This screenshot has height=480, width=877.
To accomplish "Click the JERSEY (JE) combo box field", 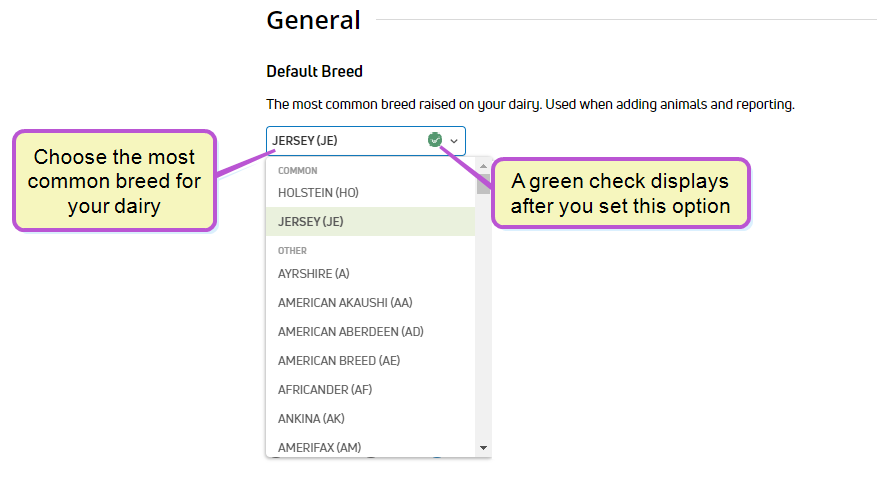I will pos(366,141).
